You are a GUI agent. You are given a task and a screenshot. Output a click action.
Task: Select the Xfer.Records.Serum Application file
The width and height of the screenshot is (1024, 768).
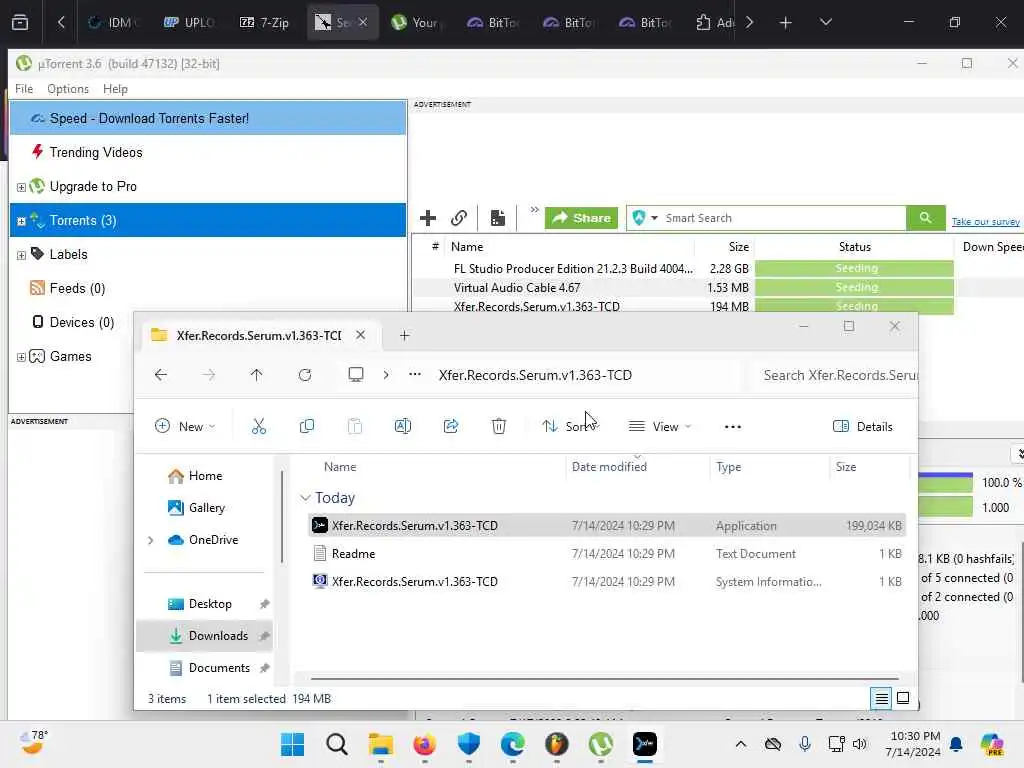click(607, 526)
